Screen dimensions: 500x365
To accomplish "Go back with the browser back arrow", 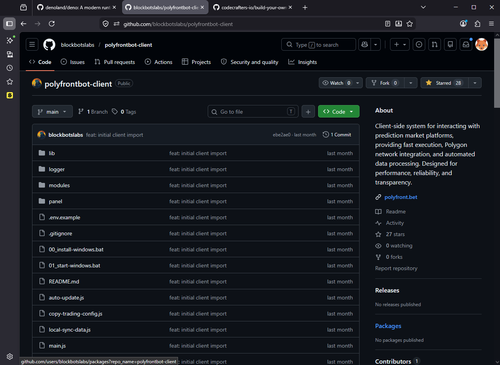I will pos(23,24).
